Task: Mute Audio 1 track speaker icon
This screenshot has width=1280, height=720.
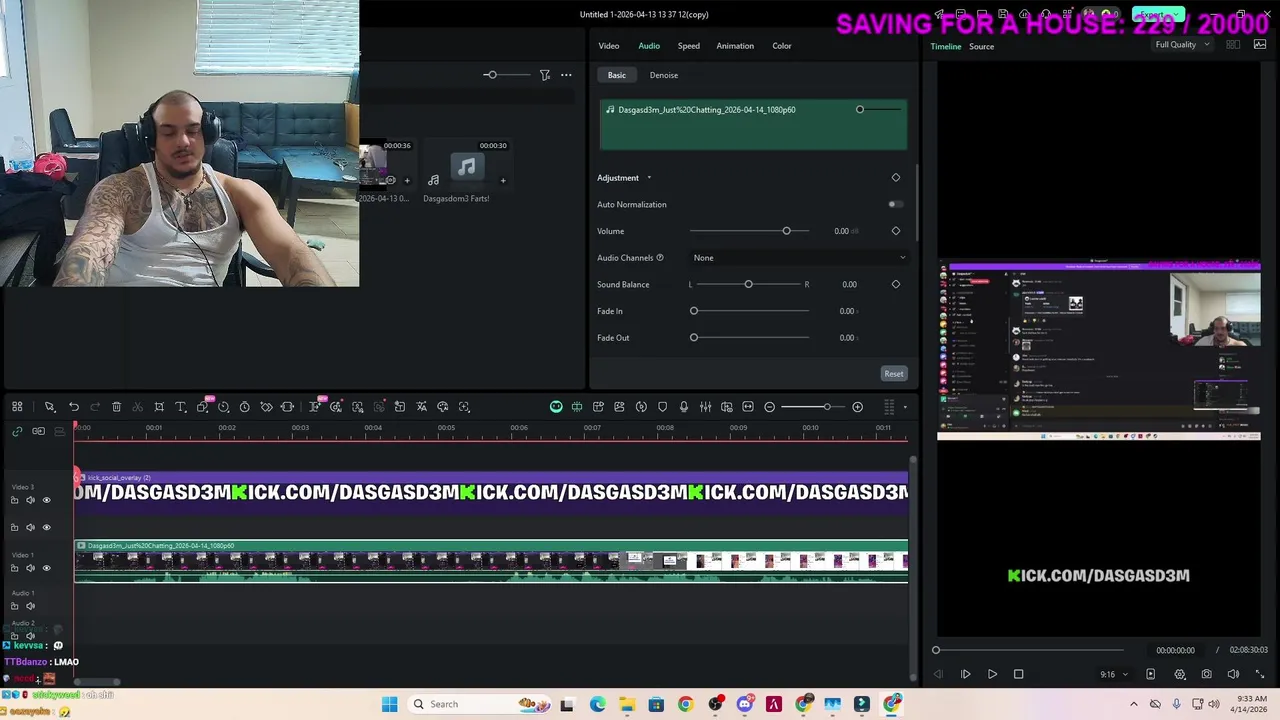Action: coord(30,606)
